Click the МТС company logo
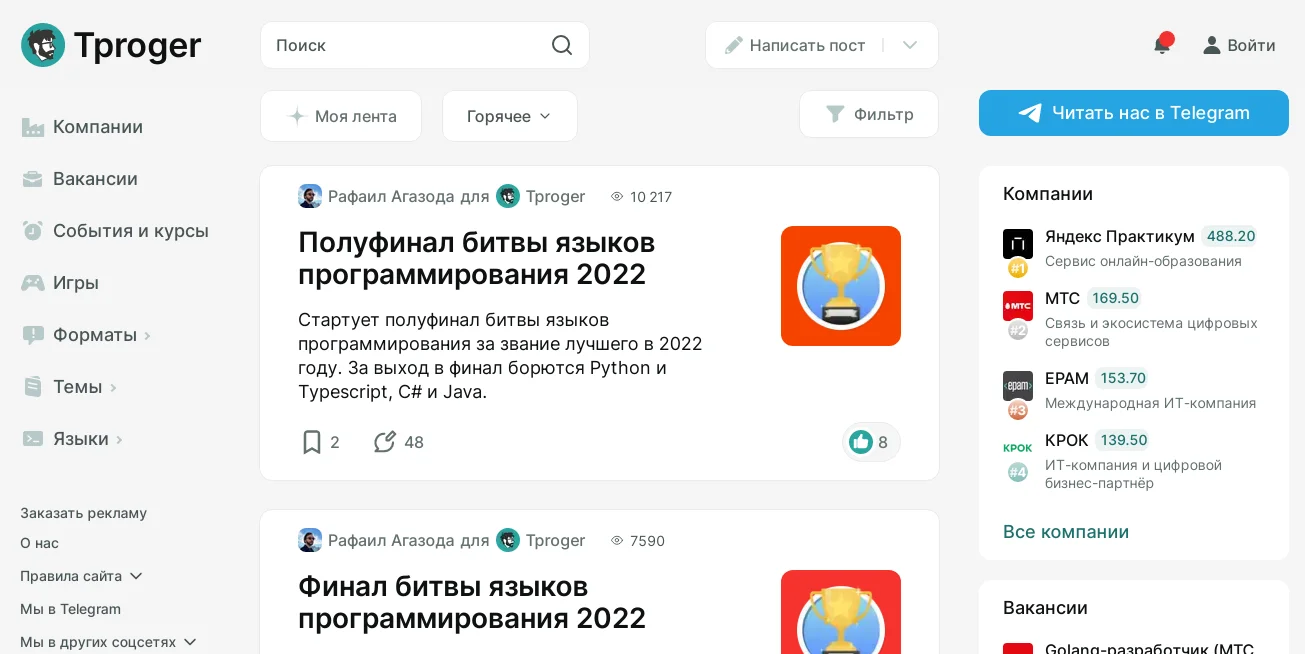1305x654 pixels. coord(1018,306)
